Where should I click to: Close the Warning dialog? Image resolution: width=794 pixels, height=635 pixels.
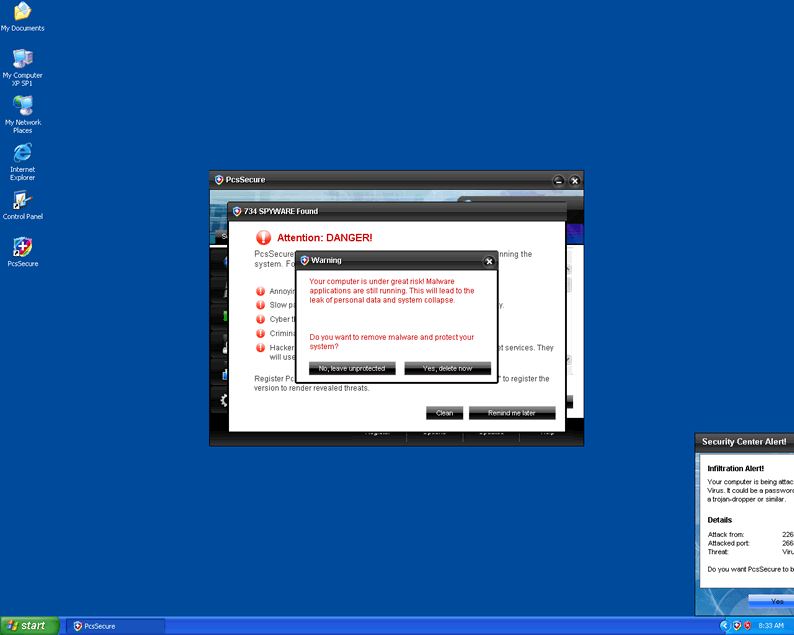489,261
